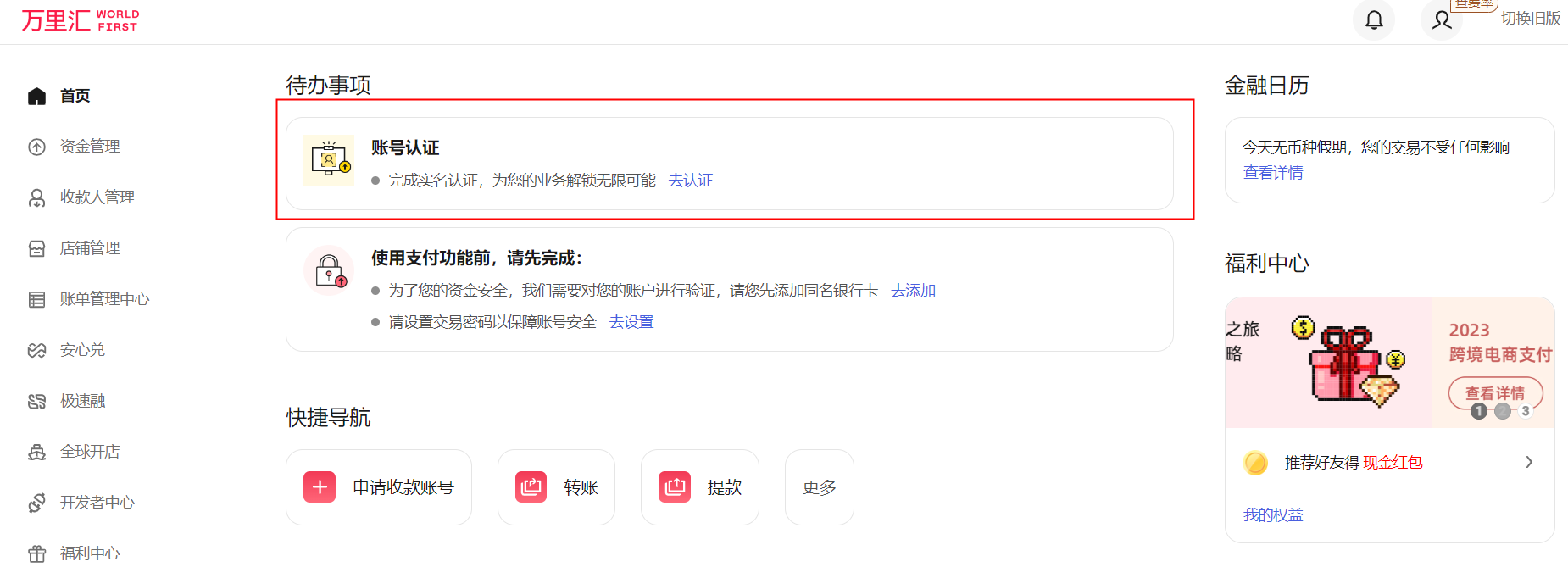Image resolution: width=1568 pixels, height=567 pixels.
Task: Click 去设置 to set transaction password
Action: point(631,322)
